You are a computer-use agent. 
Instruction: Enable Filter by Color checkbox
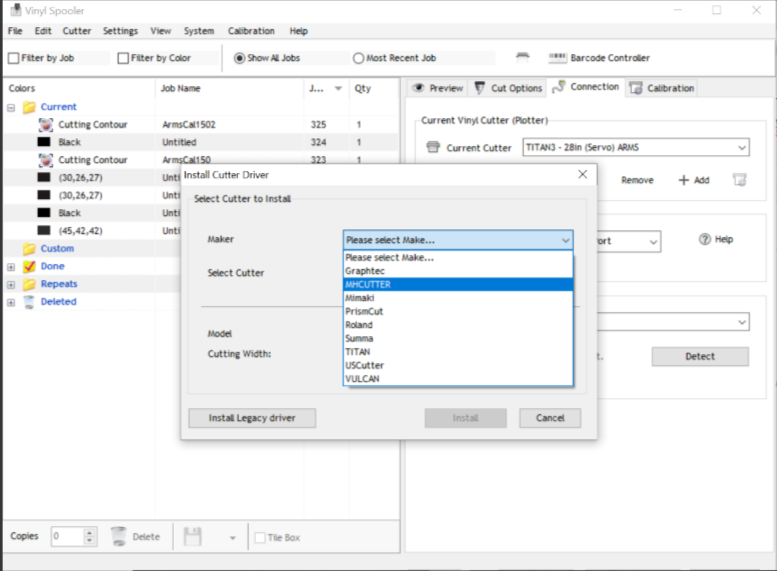point(123,58)
